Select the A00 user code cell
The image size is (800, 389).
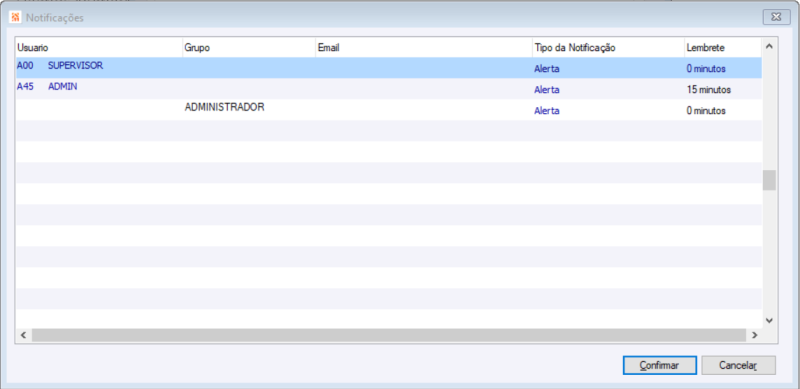pos(25,66)
